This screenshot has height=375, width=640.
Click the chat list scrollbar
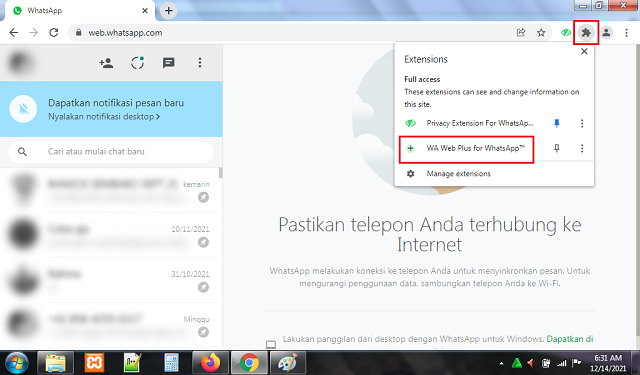tap(221, 173)
